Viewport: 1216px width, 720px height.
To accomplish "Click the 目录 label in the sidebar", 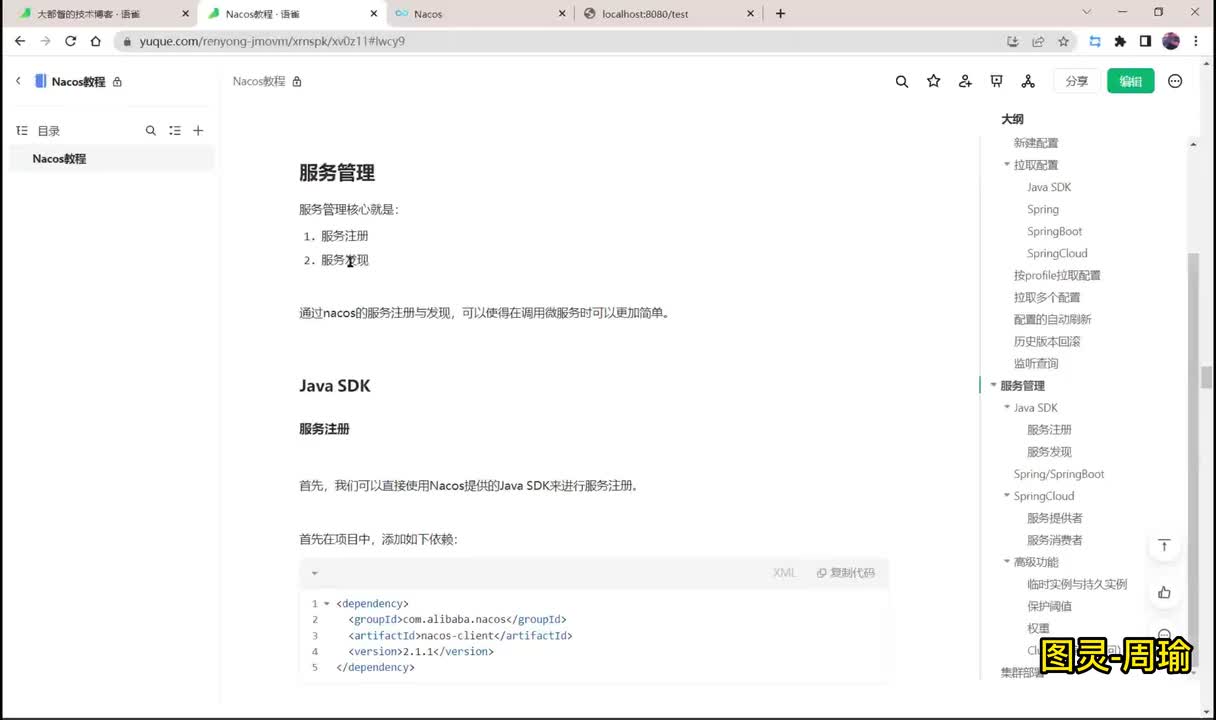I will (49, 131).
